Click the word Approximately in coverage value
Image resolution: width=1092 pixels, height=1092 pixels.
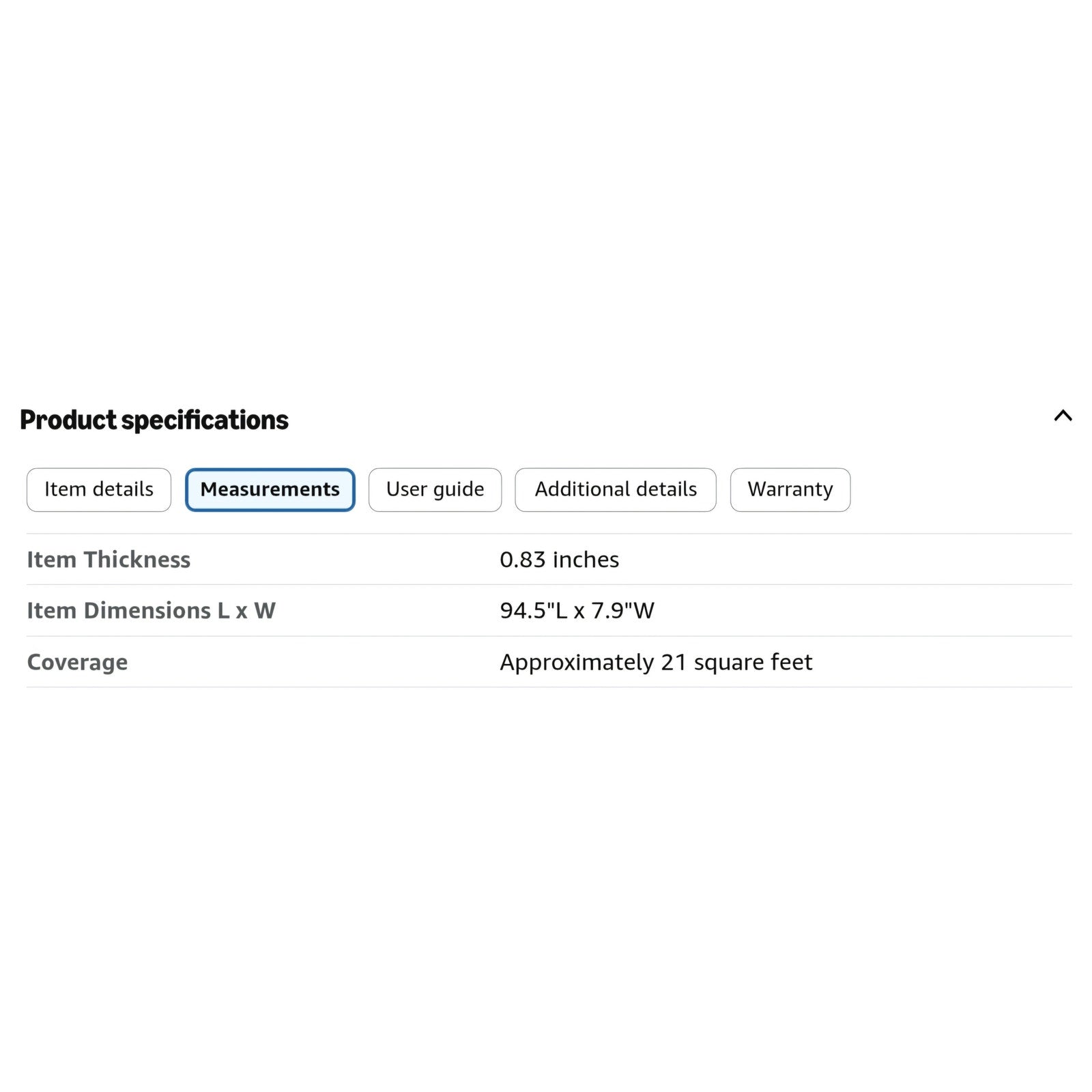(x=577, y=663)
